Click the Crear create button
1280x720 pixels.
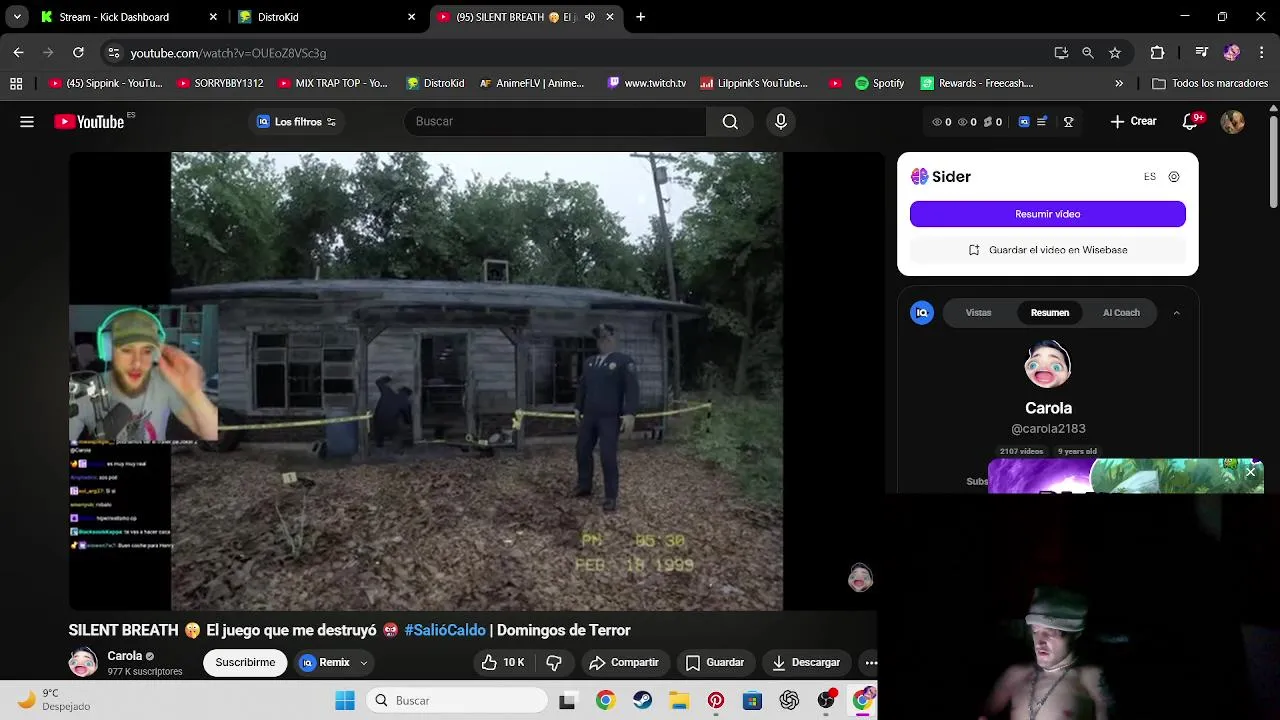(x=1133, y=121)
